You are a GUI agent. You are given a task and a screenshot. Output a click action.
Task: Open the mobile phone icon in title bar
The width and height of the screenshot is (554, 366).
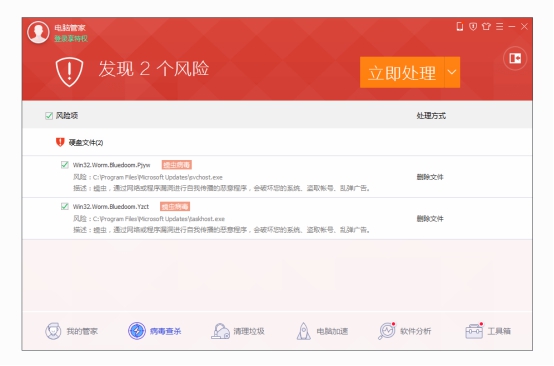[x=460, y=26]
